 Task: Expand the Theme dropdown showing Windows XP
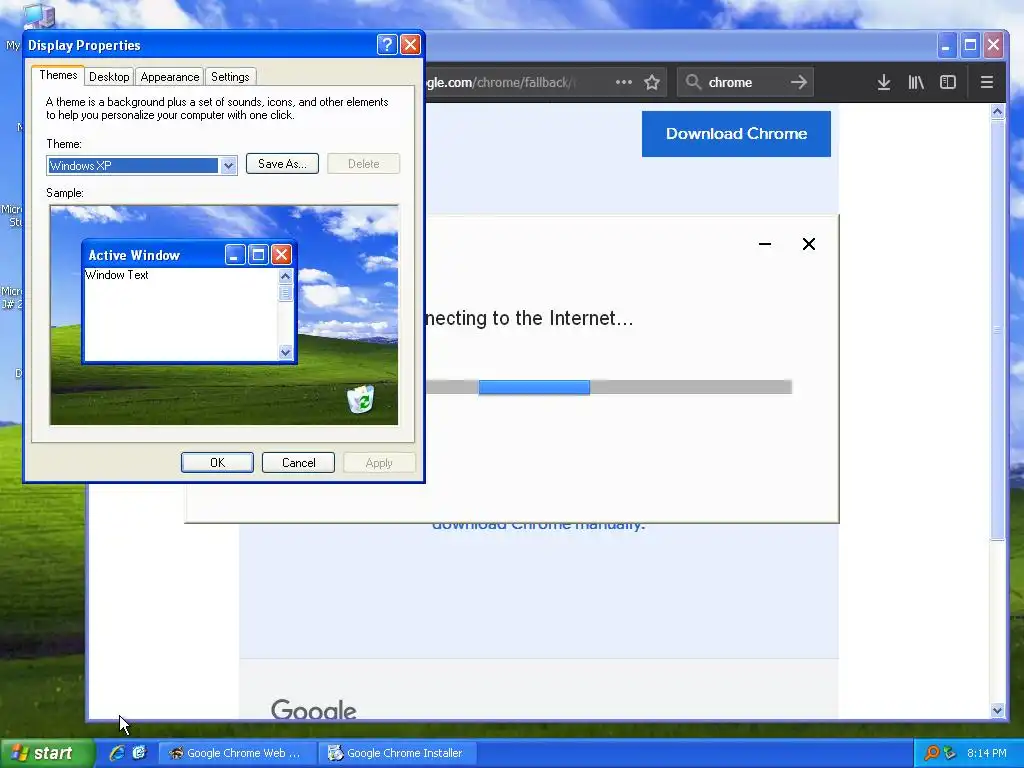click(x=229, y=166)
